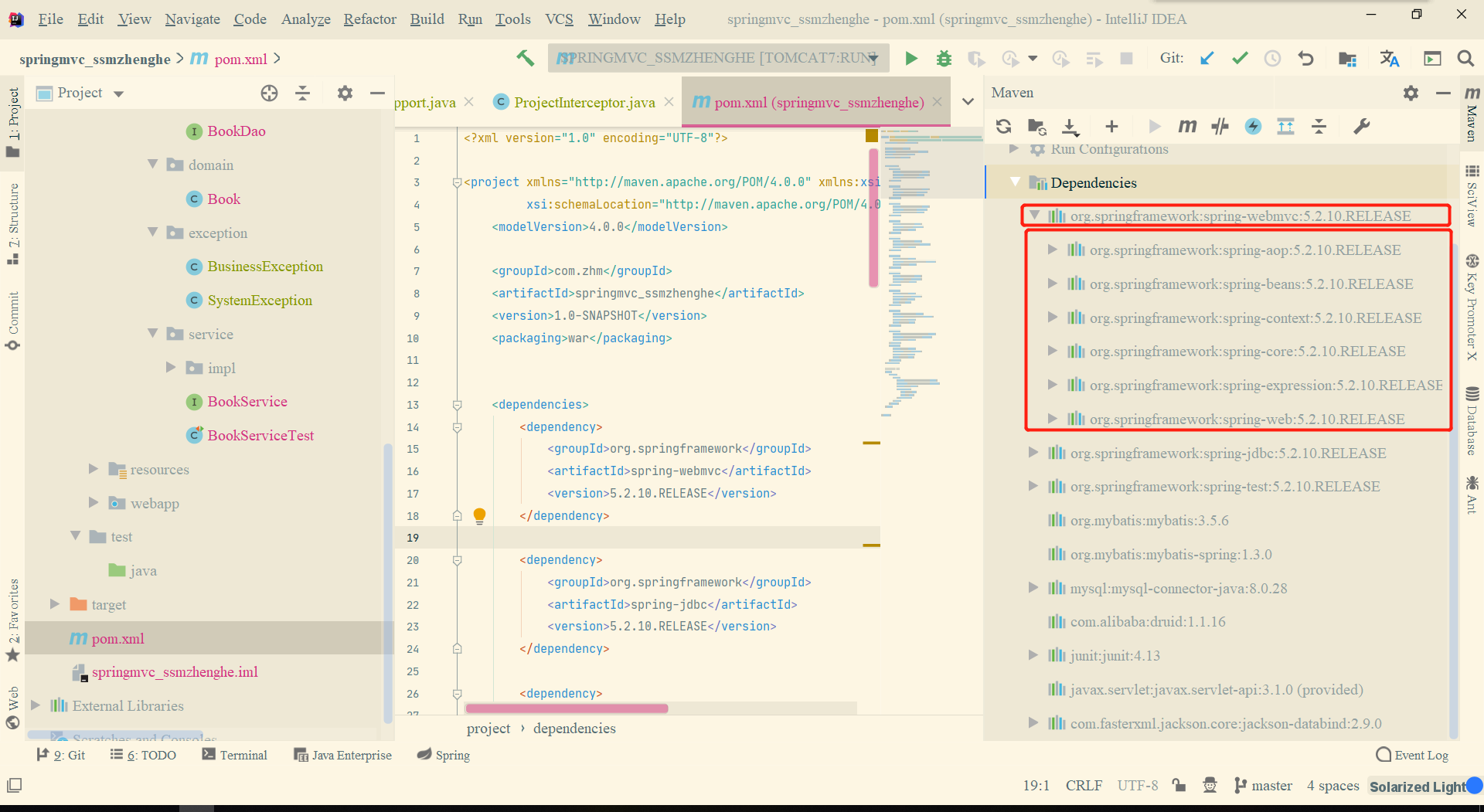Open the run configuration dropdown

pos(719,59)
